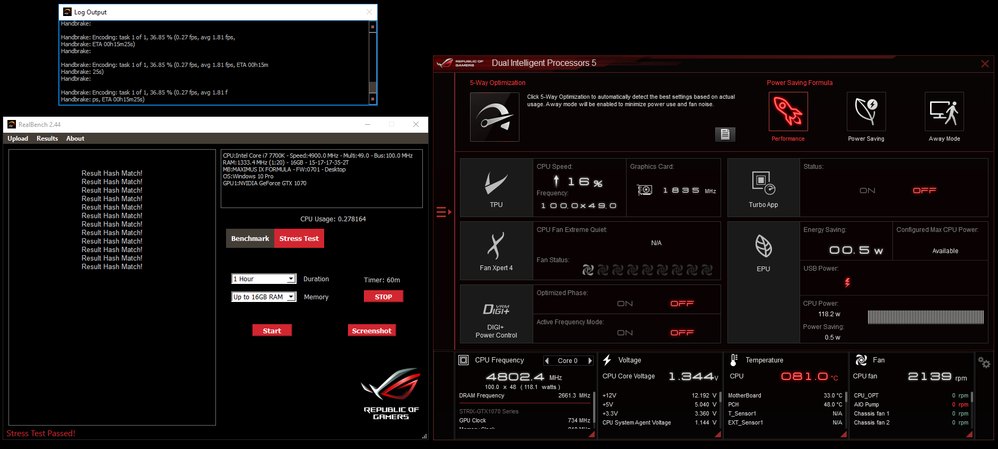Viewport: 998px width, 449px height.
Task: Expand the left side menu arrow
Action: (443, 212)
